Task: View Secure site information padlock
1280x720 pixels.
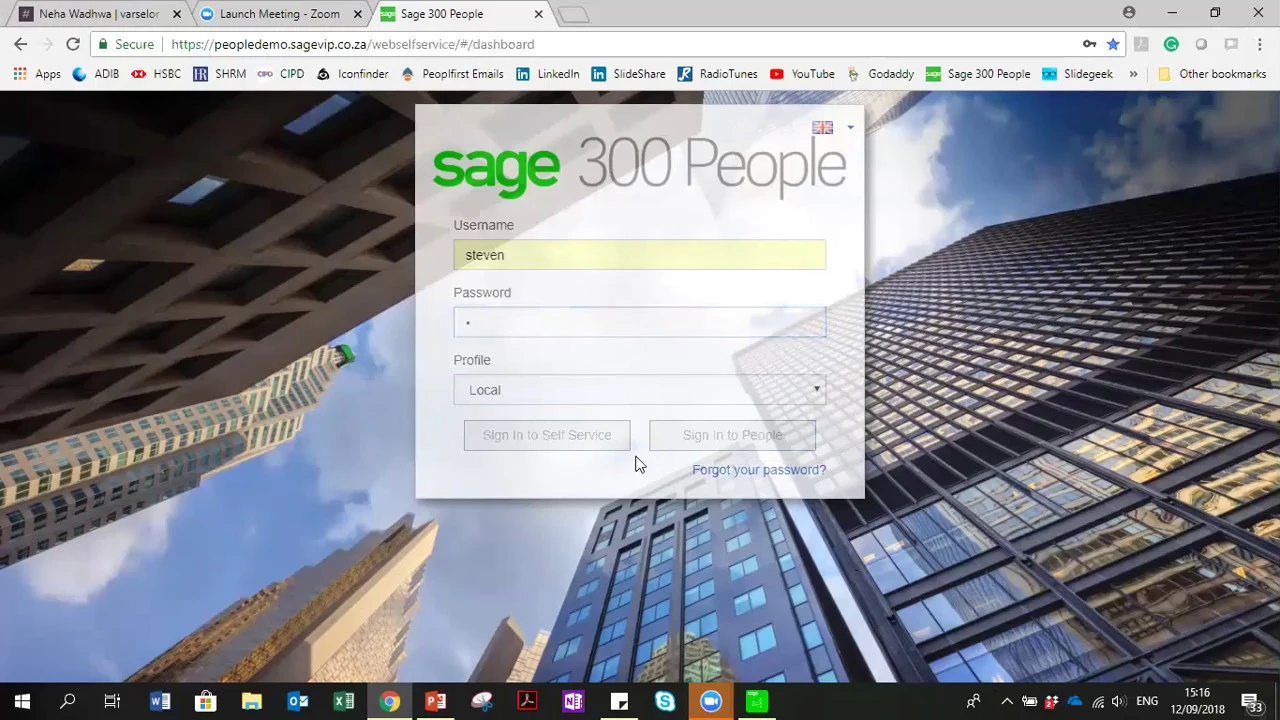Action: (125, 44)
